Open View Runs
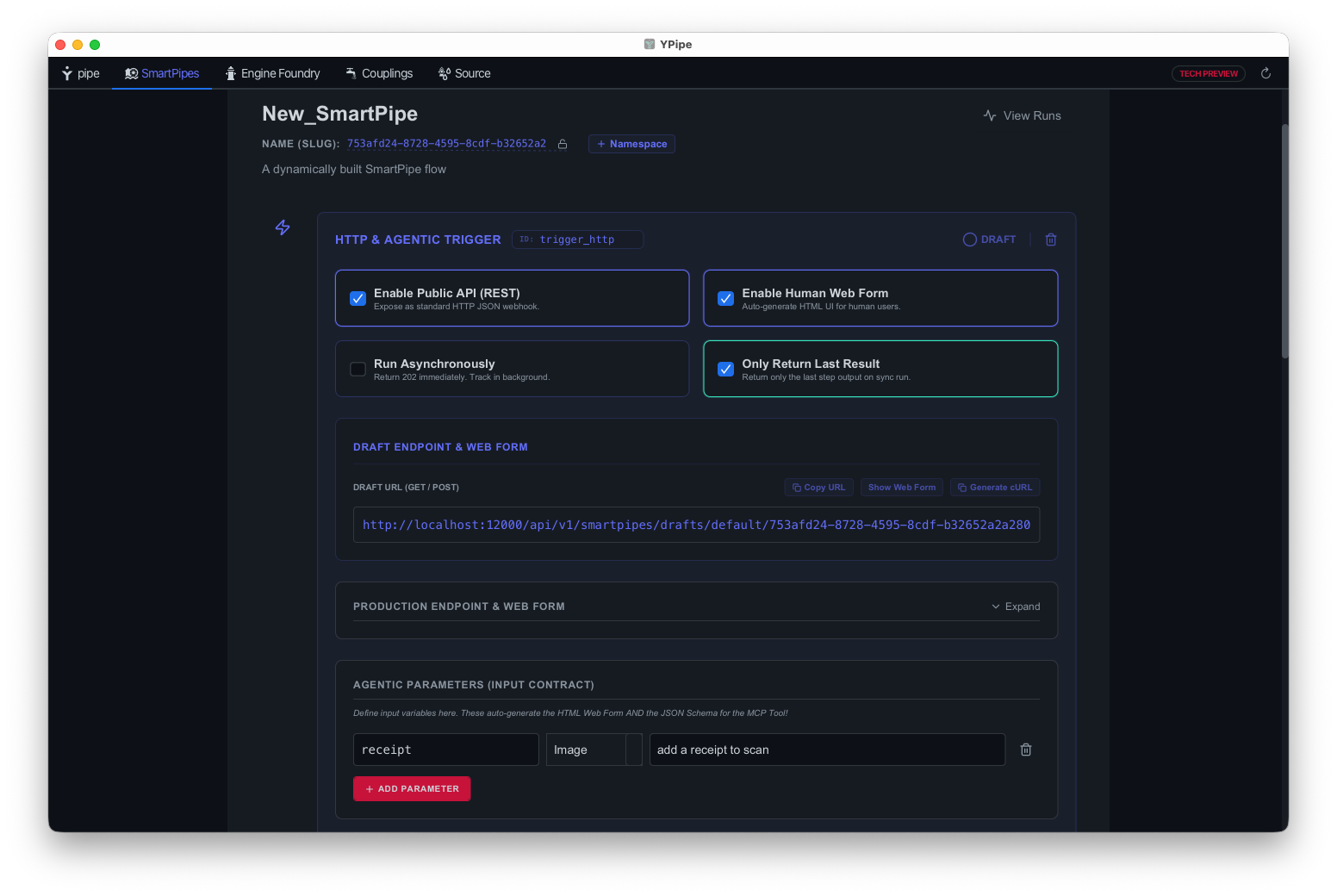 pyautogui.click(x=1023, y=115)
